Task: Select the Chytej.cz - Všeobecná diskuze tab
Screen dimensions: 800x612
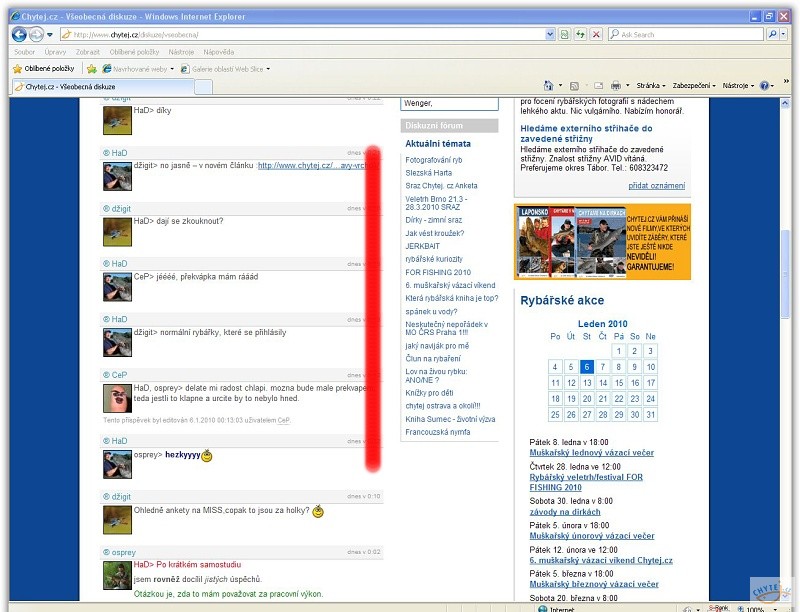Action: (102, 87)
